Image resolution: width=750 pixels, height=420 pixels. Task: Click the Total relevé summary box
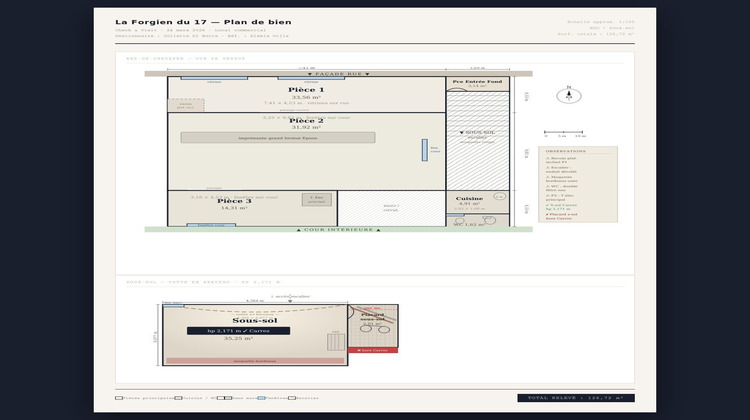point(575,398)
